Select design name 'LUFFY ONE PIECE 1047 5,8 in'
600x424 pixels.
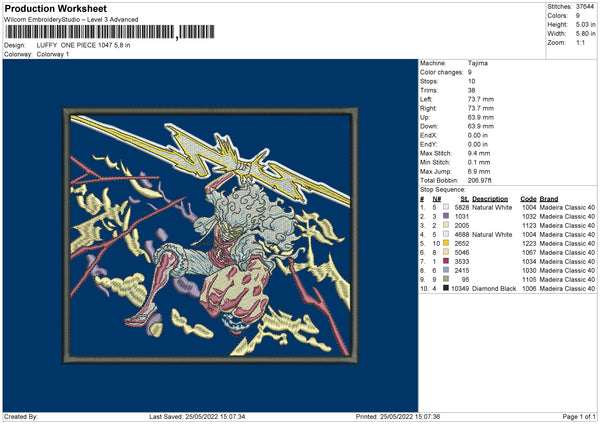(83, 45)
